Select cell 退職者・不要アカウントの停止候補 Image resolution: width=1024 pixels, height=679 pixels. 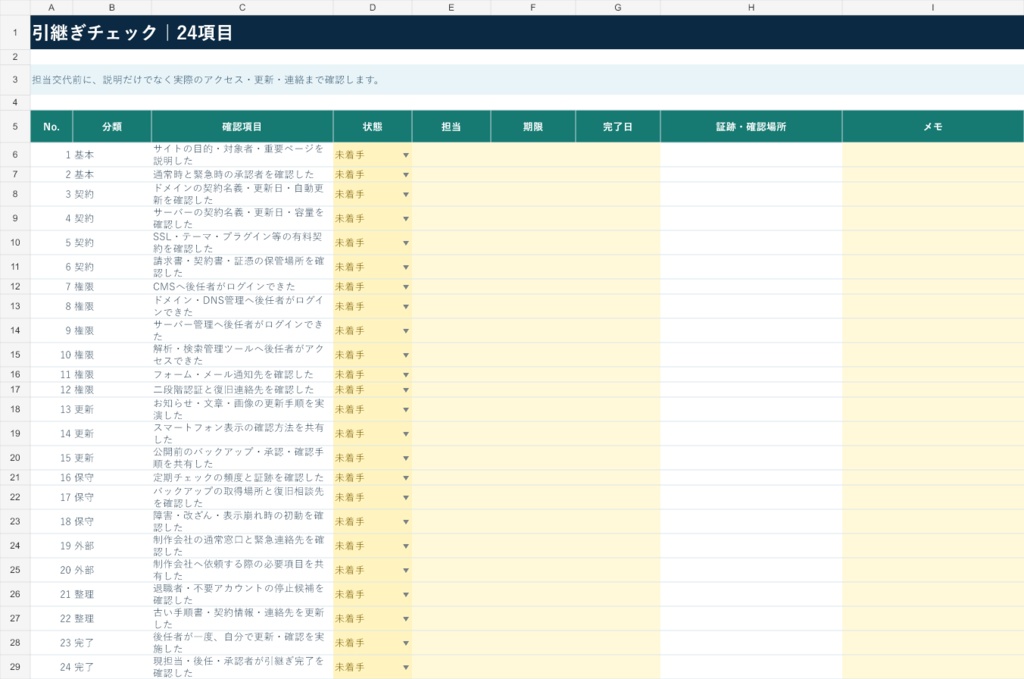click(242, 594)
